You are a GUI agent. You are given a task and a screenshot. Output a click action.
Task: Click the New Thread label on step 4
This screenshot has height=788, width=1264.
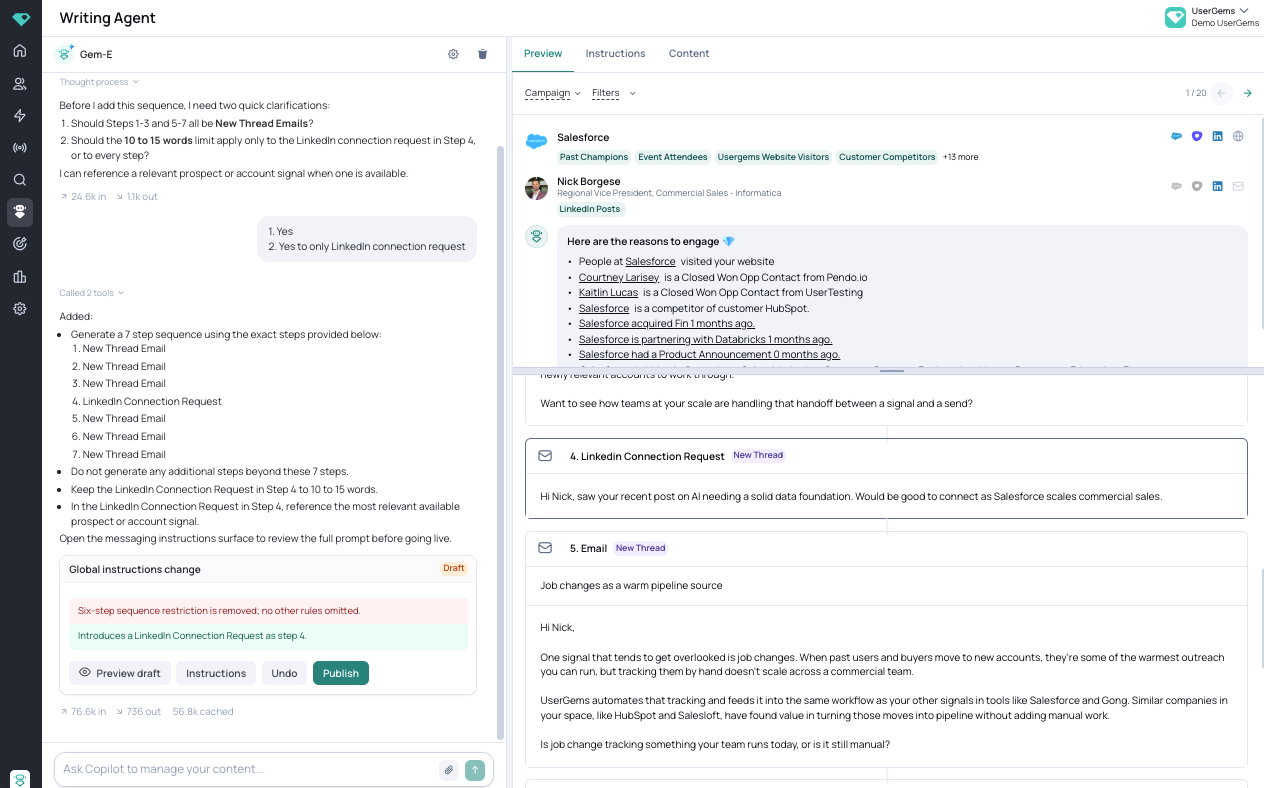[x=758, y=455]
